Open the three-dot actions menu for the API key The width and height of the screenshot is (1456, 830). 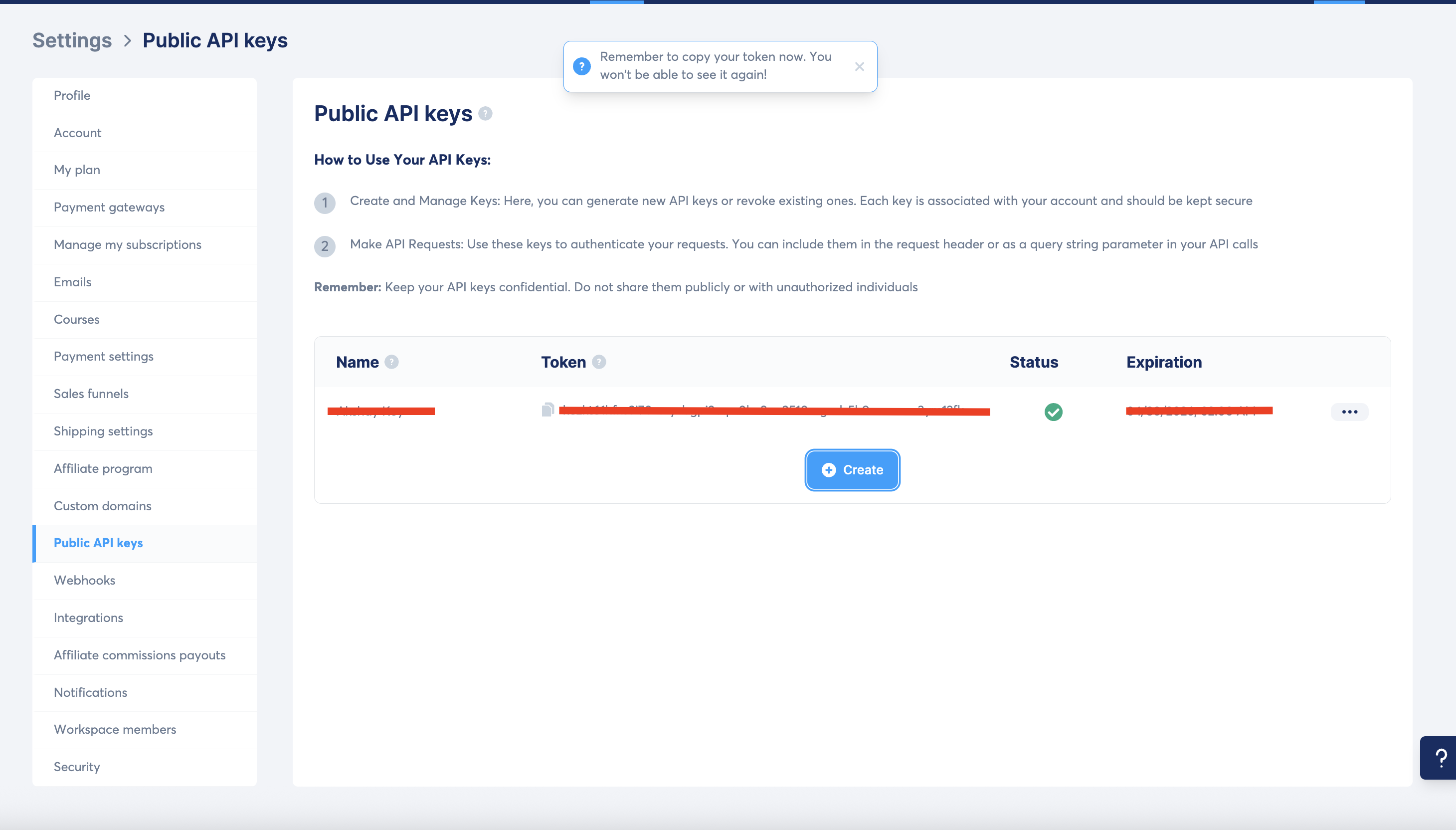[x=1349, y=412]
